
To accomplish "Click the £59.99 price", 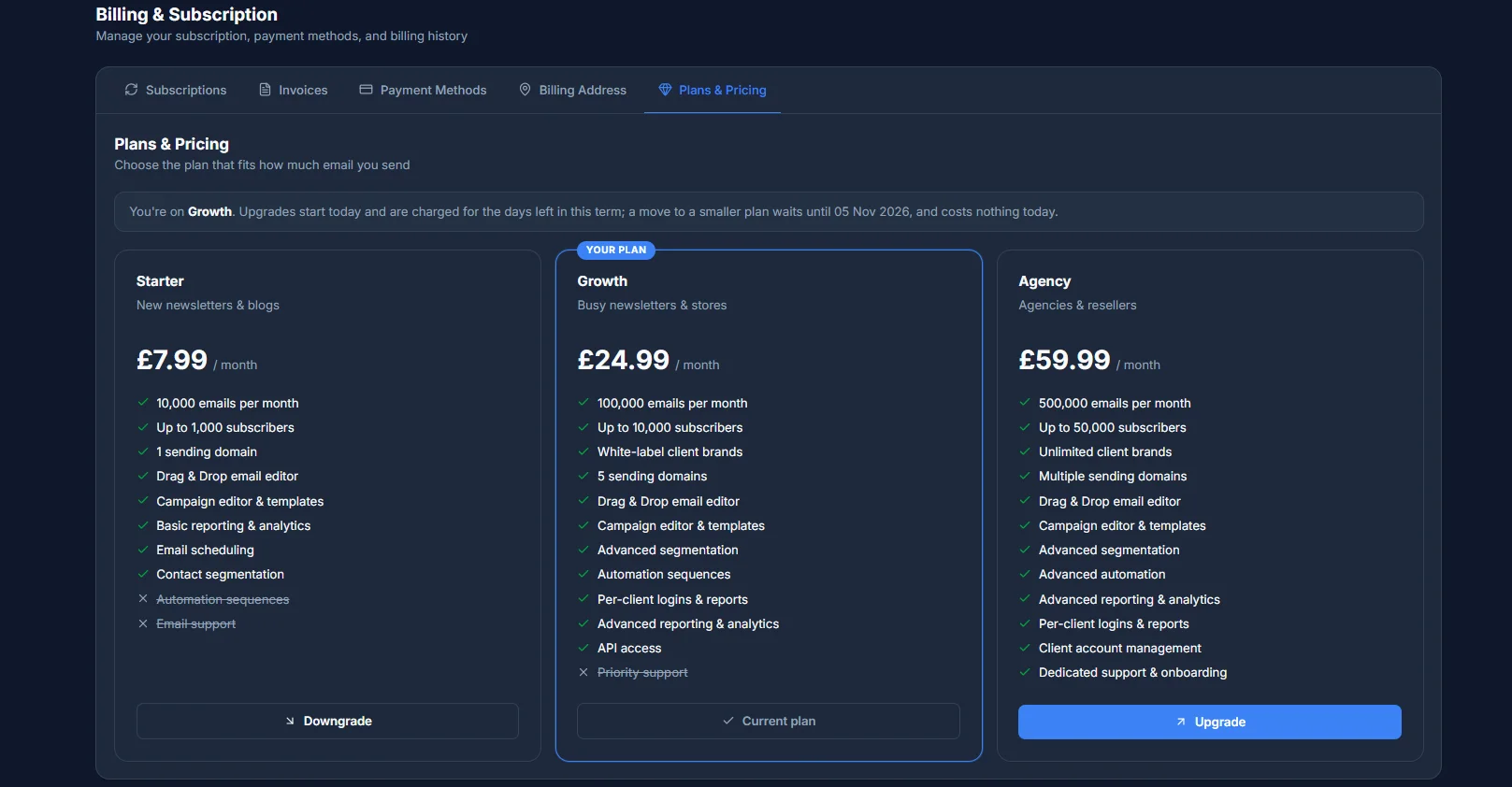I will (x=1065, y=360).
